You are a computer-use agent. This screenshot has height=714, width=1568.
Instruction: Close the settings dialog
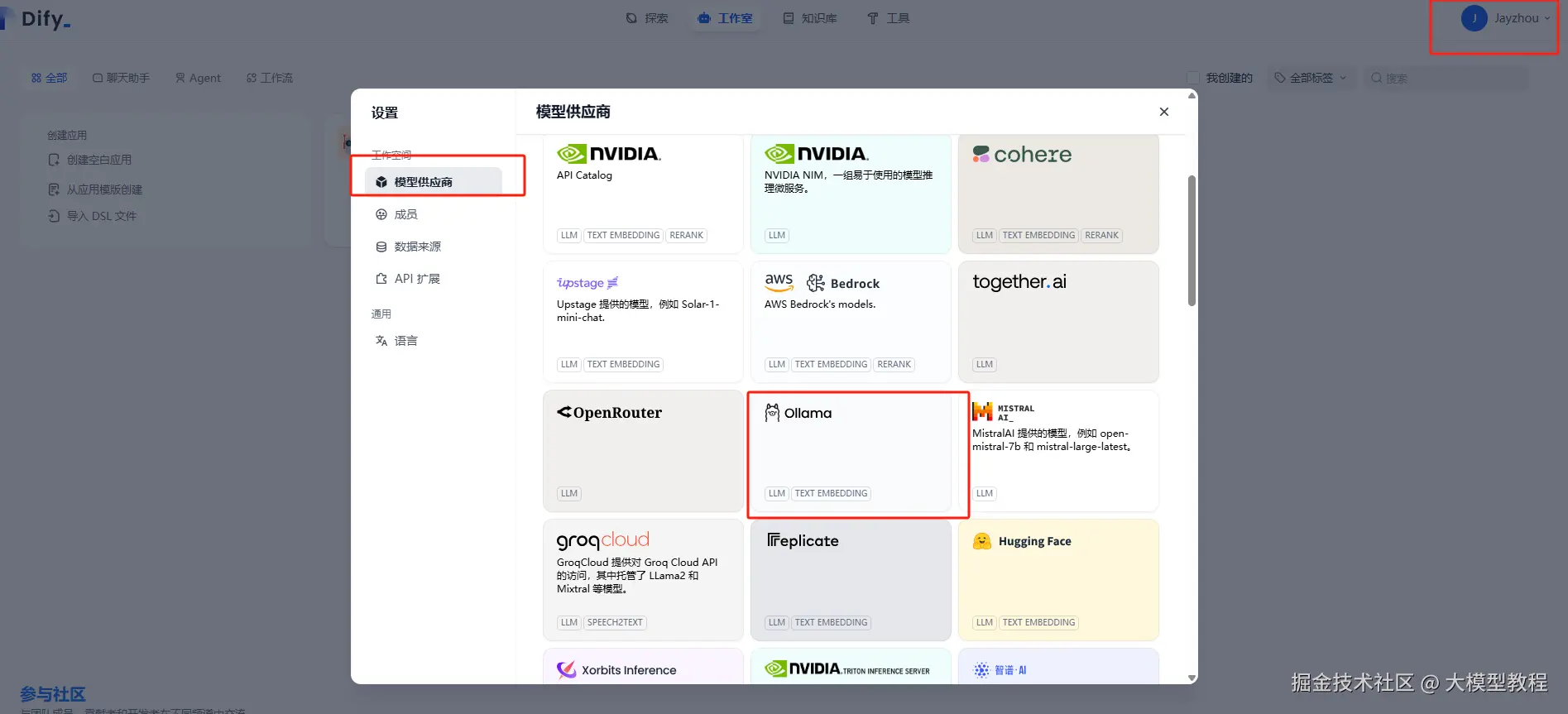pos(1164,112)
